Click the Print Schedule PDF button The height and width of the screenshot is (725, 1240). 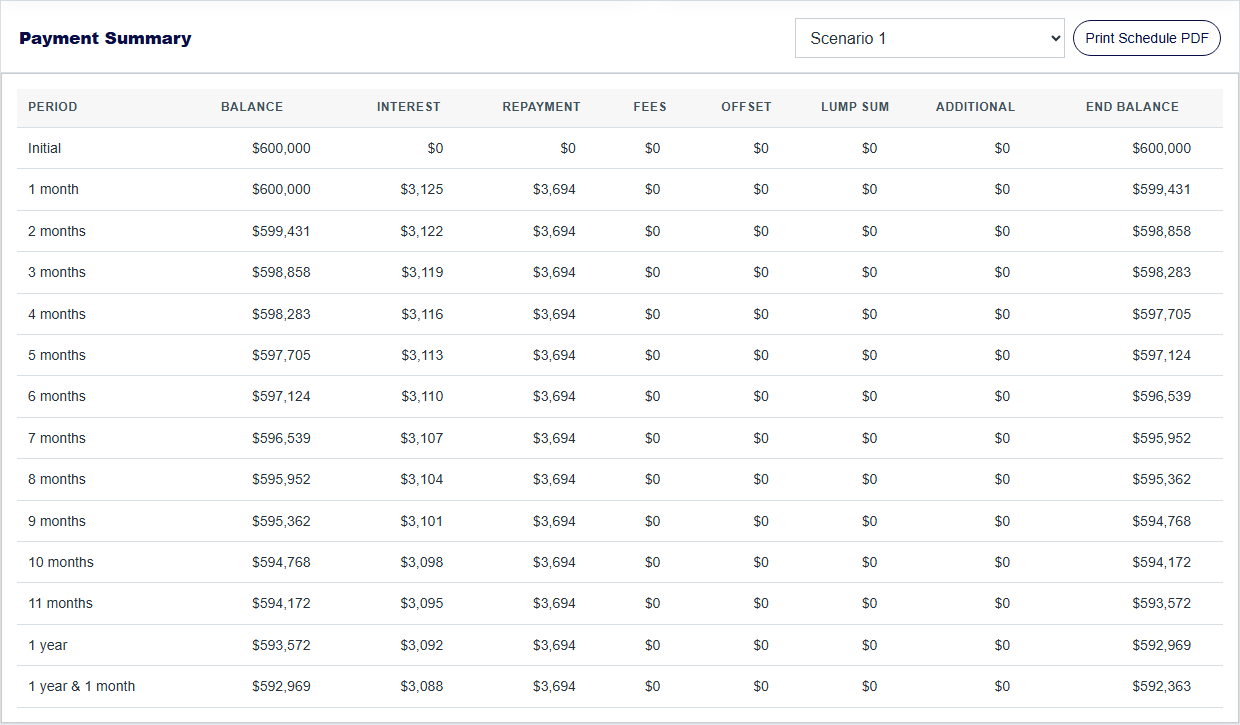click(1147, 38)
